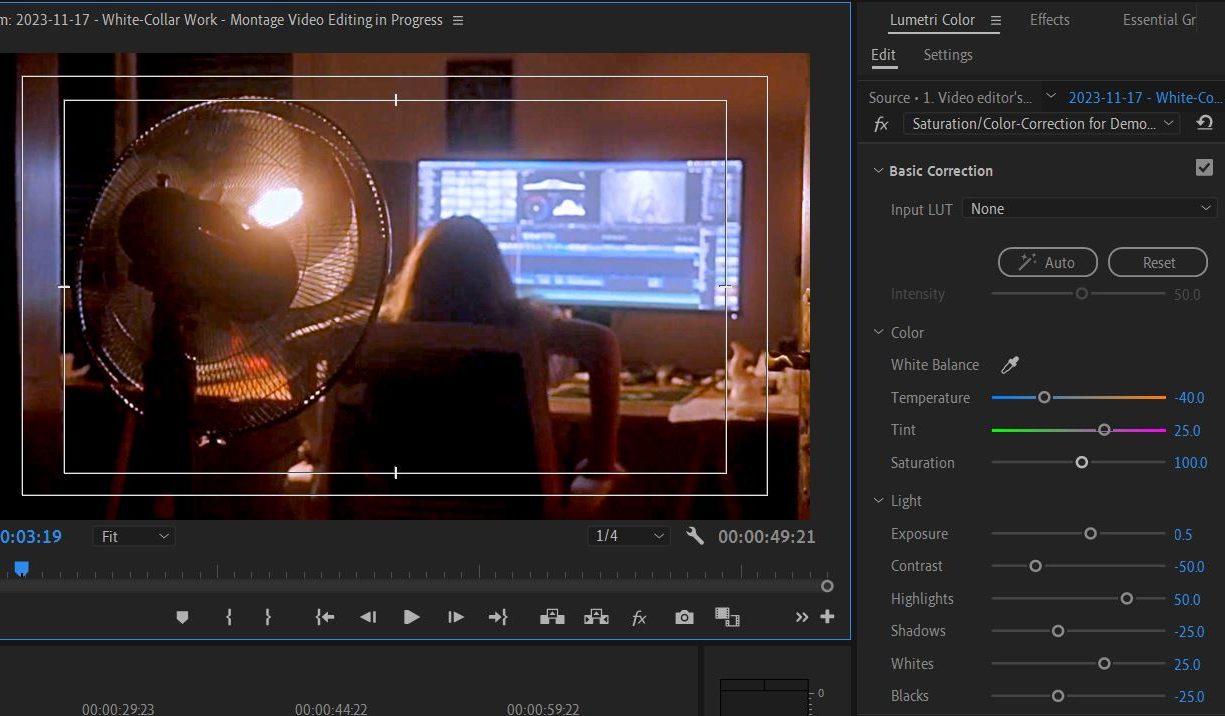
Task: Click the Saturation slider handle
Action: (1081, 463)
